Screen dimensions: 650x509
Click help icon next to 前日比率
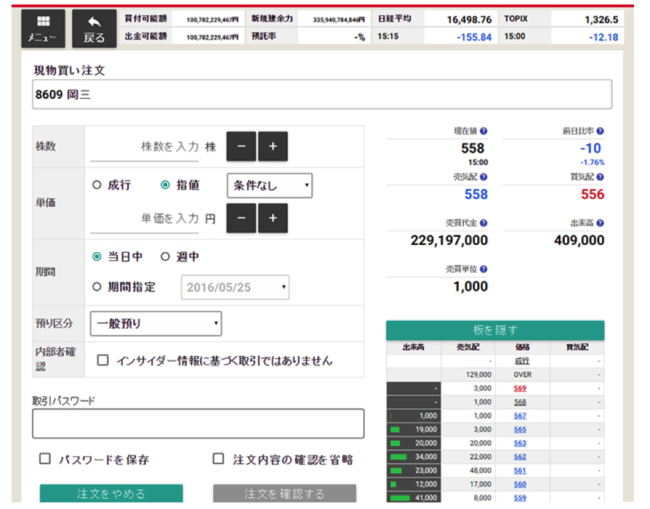(x=600, y=131)
